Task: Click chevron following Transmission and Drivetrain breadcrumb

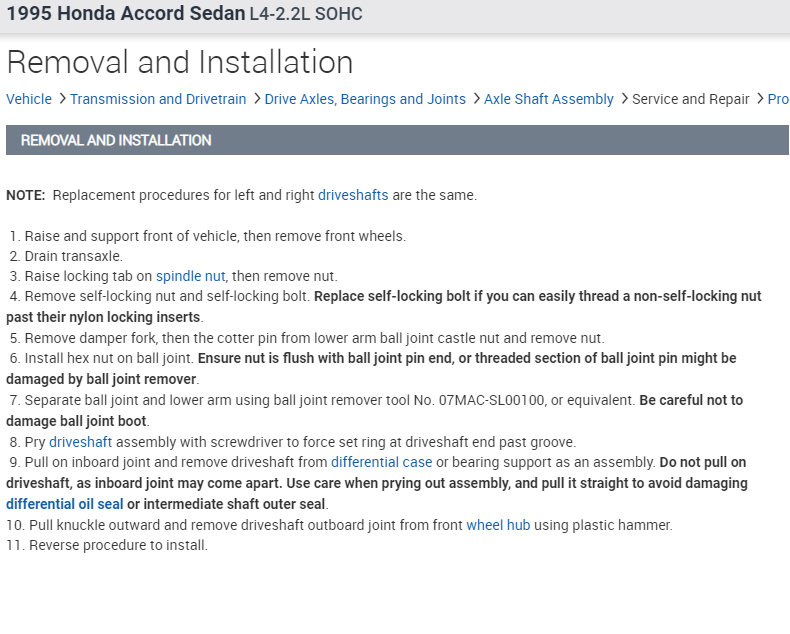Action: click(256, 99)
